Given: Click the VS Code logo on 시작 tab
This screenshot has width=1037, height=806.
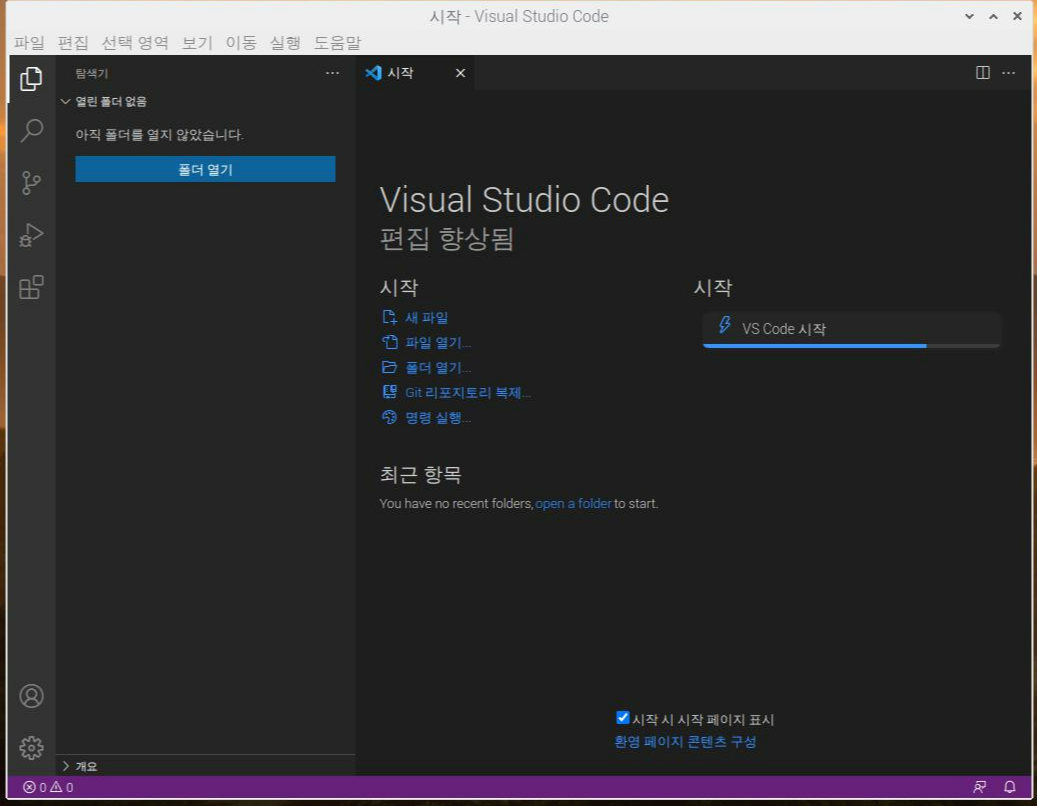Looking at the screenshot, I should [374, 73].
